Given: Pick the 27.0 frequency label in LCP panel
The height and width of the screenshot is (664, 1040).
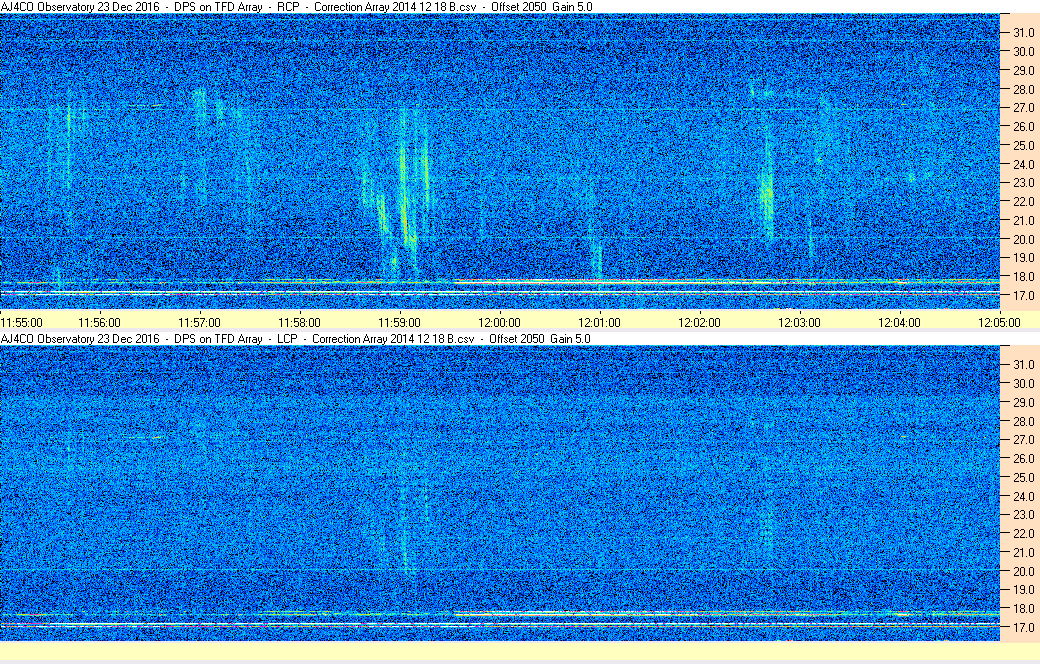Looking at the screenshot, I should coord(1023,440).
